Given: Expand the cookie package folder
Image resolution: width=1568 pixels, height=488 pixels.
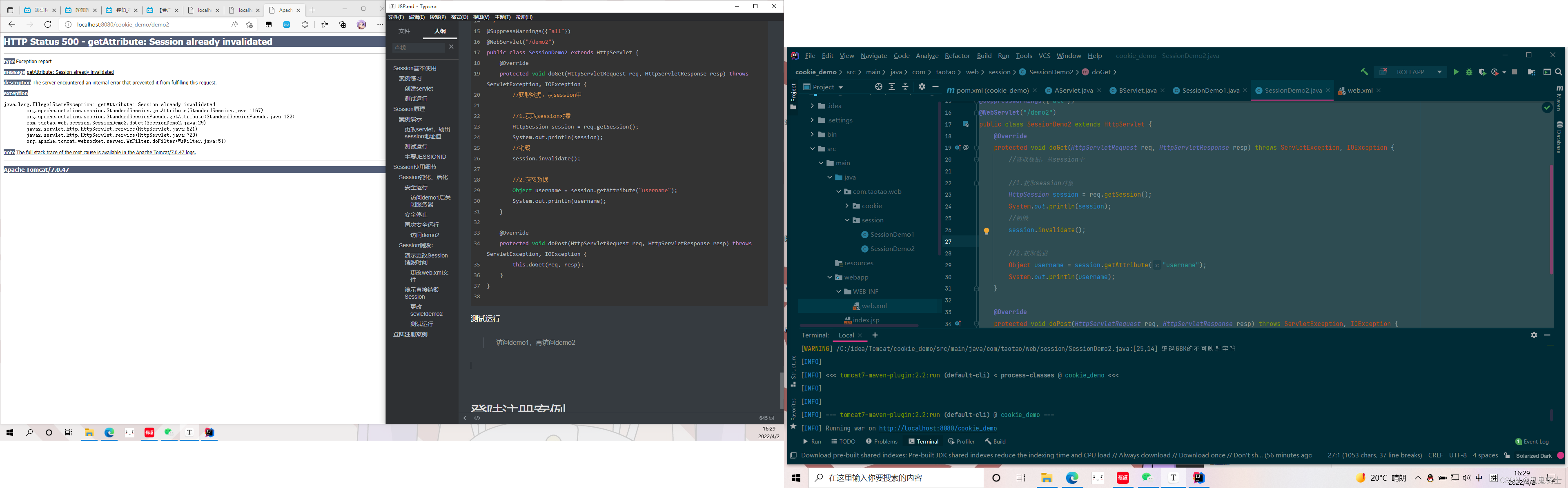Looking at the screenshot, I should click(847, 206).
